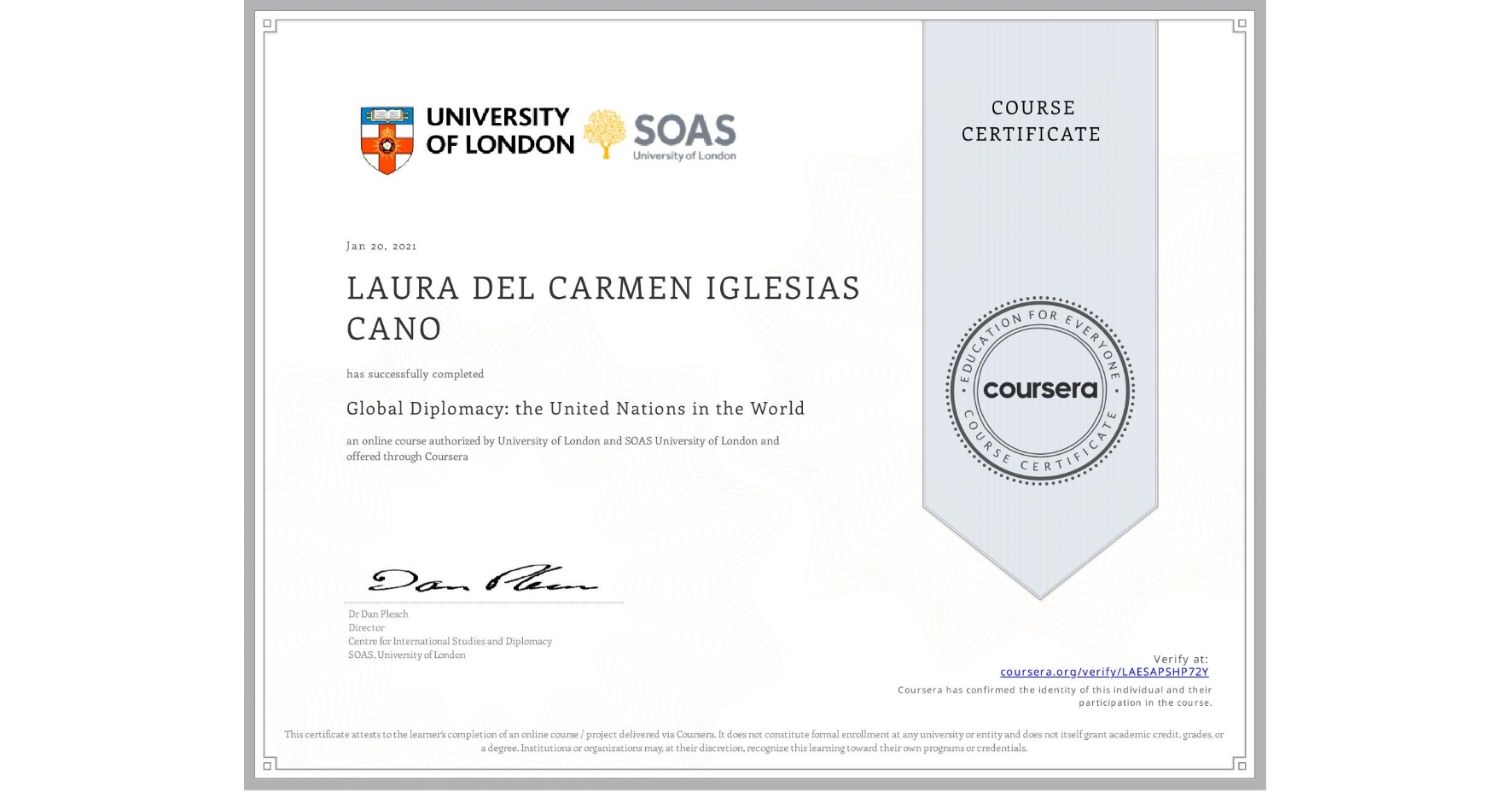The height and width of the screenshot is (792, 1512).
Task: Click the has successfully completed line
Action: [x=415, y=374]
